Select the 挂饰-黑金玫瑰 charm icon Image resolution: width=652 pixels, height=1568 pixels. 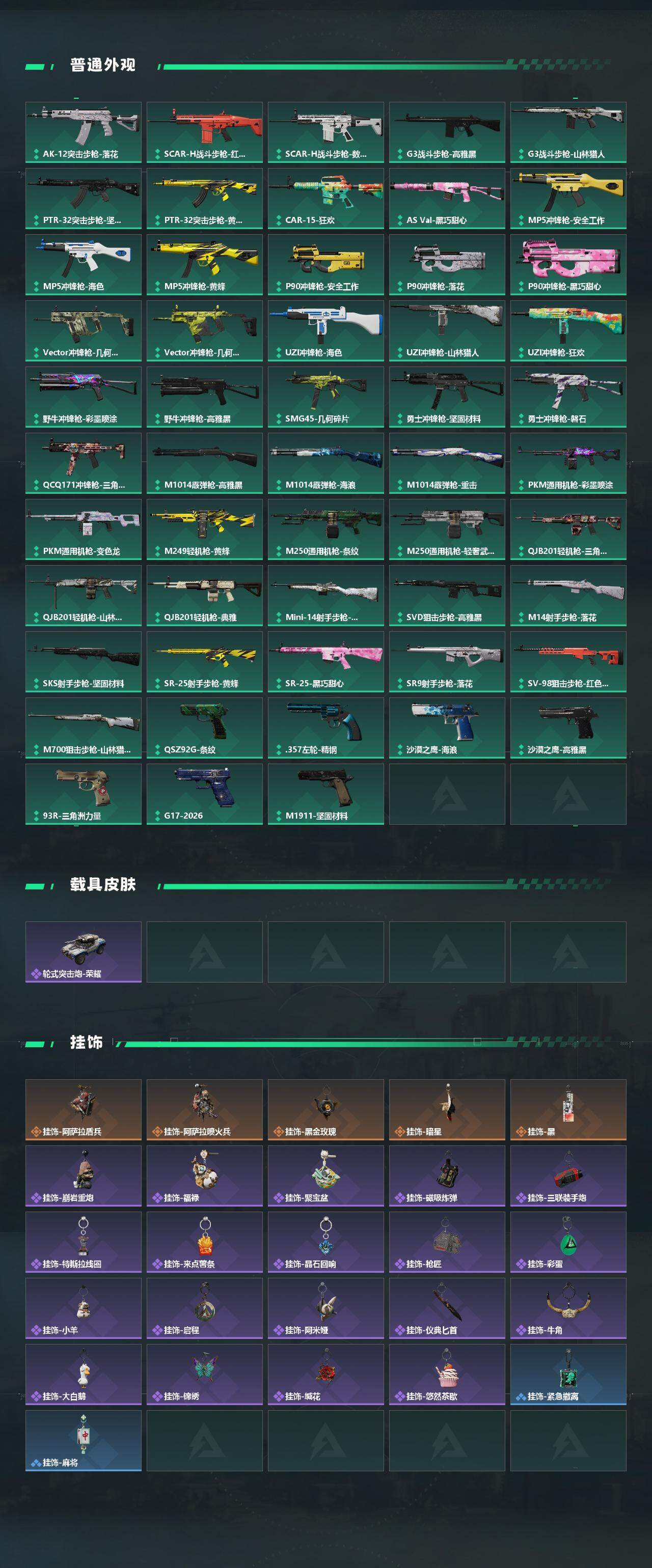click(x=325, y=1110)
